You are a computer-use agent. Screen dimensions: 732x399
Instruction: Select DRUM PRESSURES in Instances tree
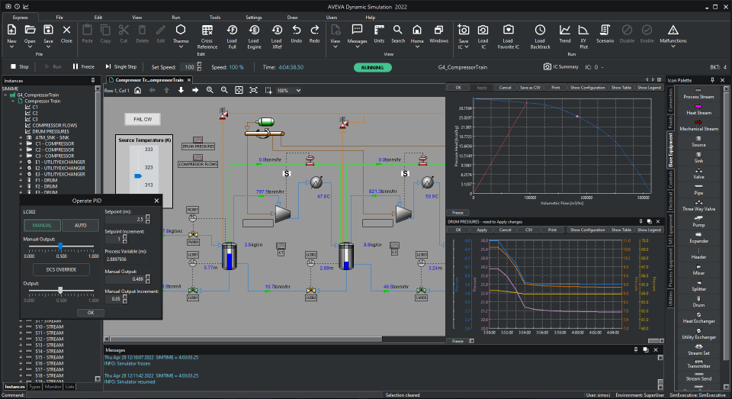point(50,131)
